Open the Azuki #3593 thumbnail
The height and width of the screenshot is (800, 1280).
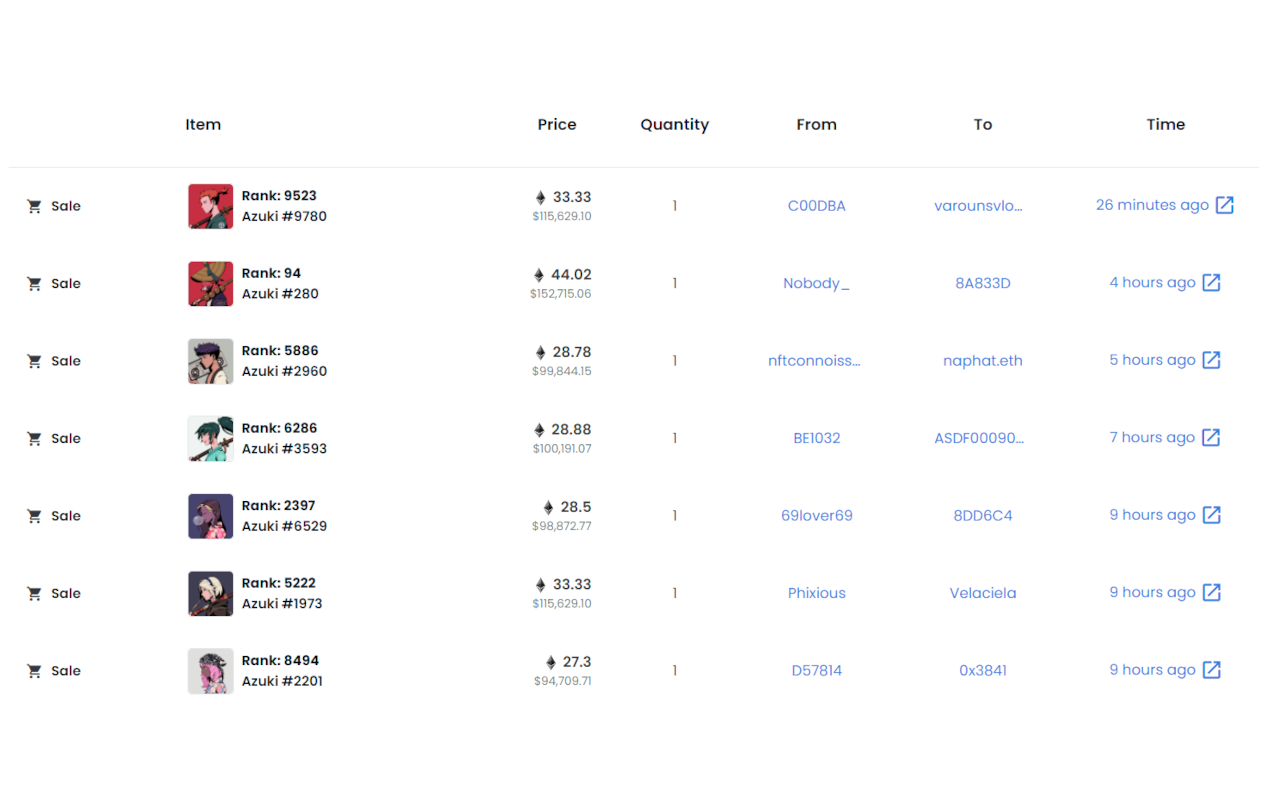[x=211, y=439]
